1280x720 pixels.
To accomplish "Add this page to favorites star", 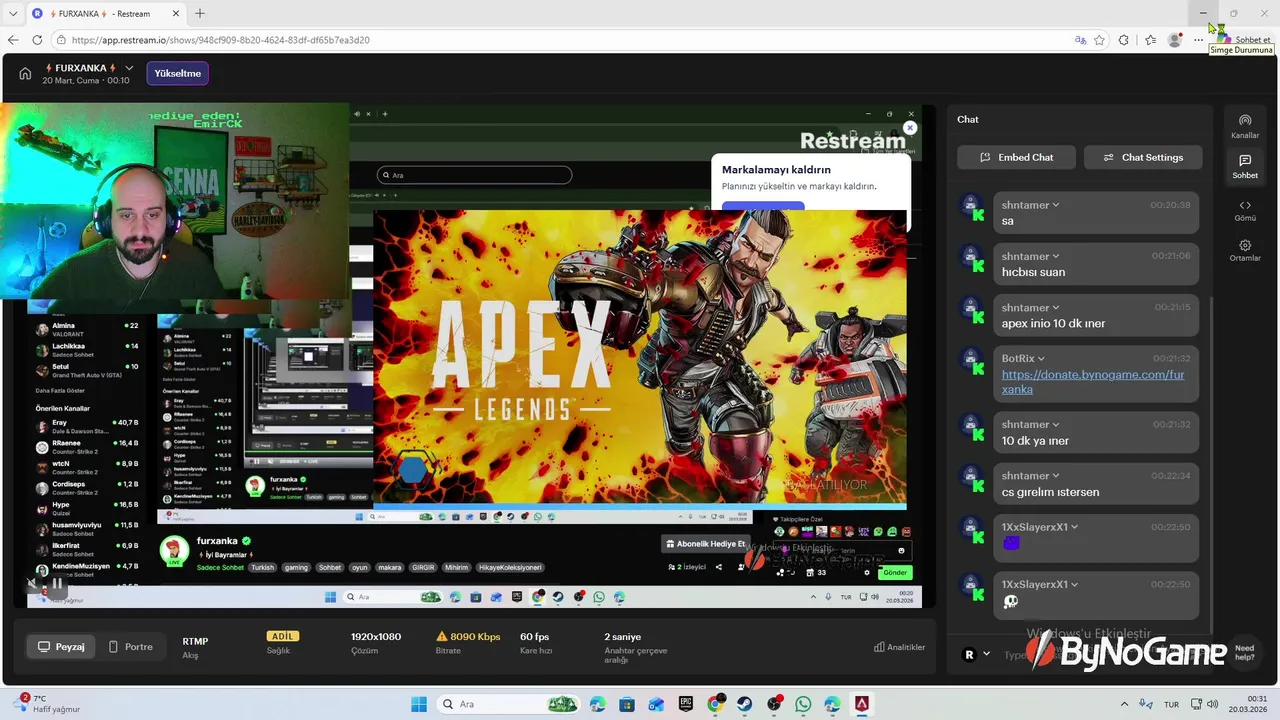I will pos(1099,40).
